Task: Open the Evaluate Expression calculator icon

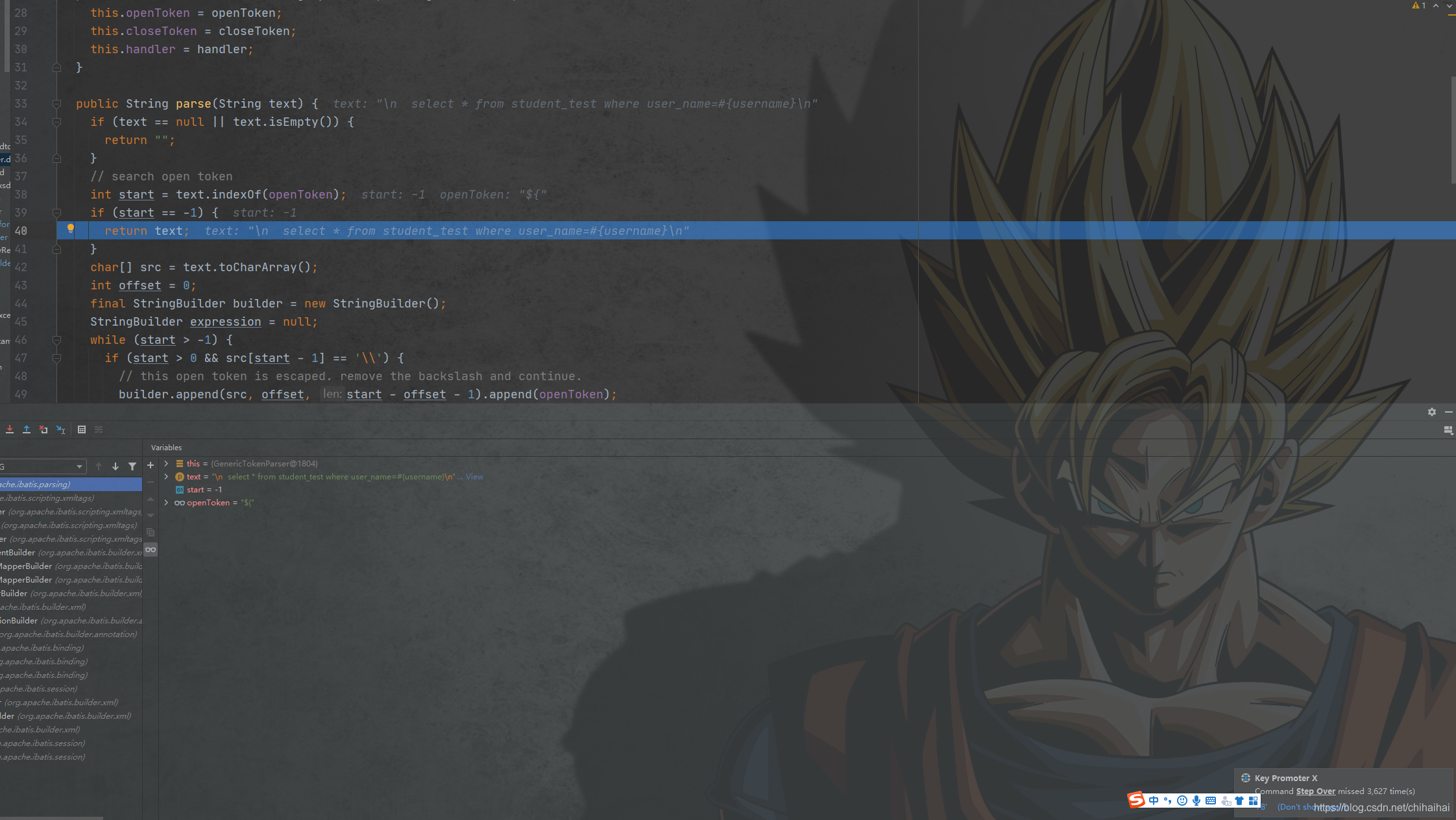Action: pos(82,429)
